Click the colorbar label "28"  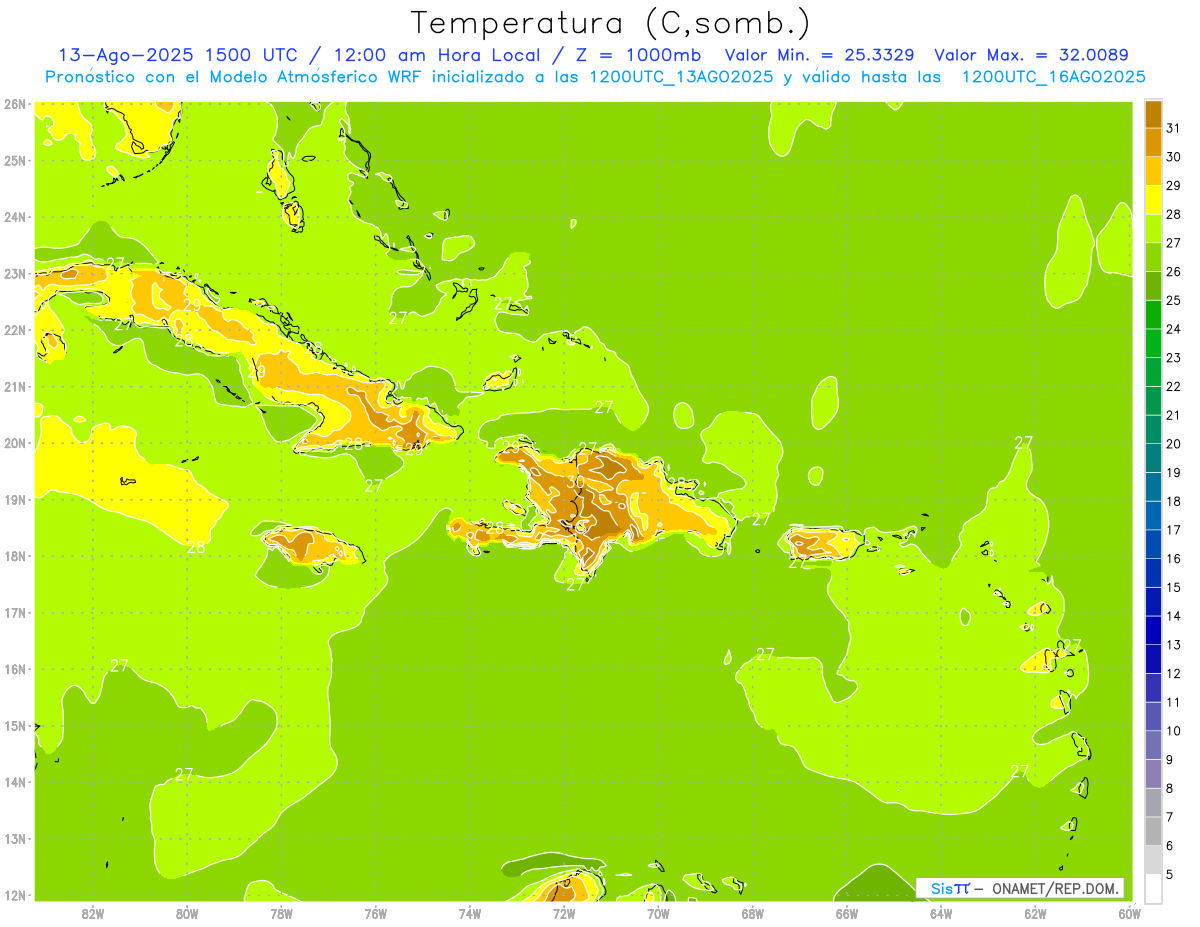tap(1173, 214)
